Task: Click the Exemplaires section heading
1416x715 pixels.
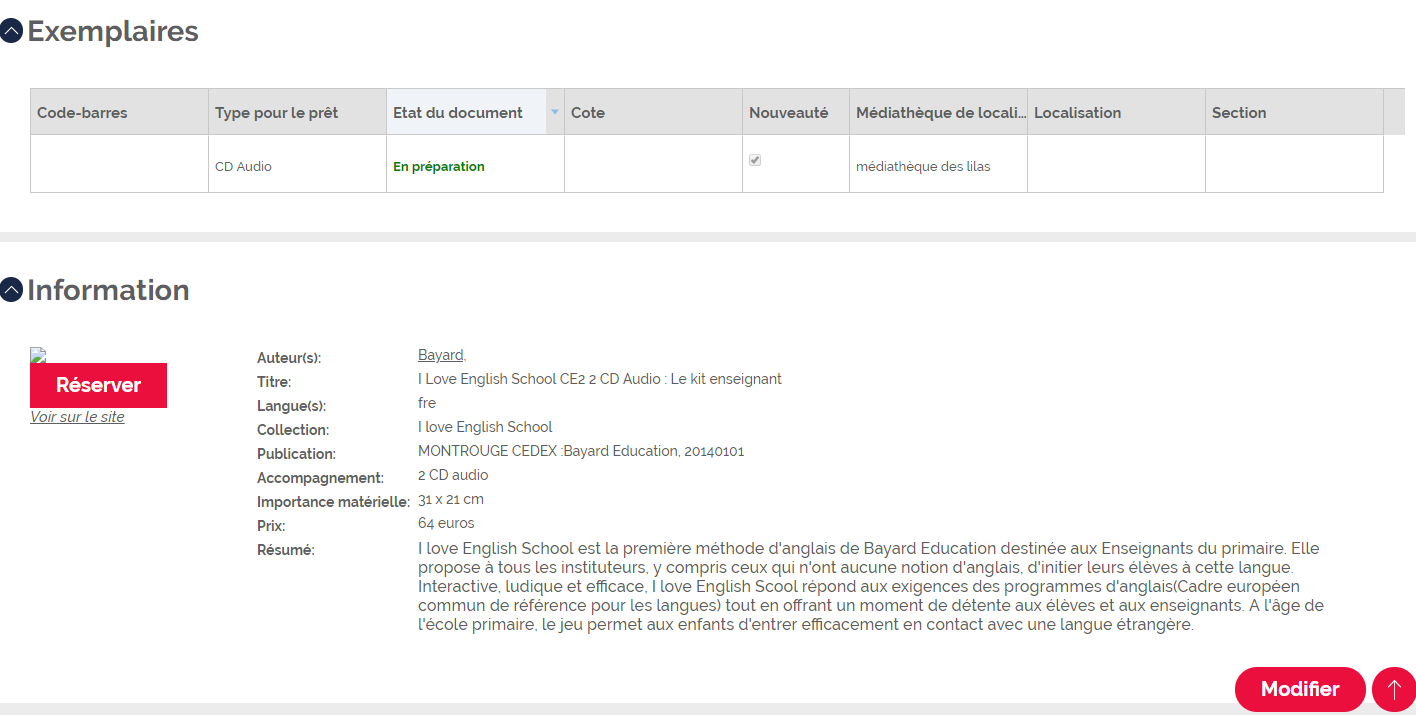Action: click(x=113, y=32)
